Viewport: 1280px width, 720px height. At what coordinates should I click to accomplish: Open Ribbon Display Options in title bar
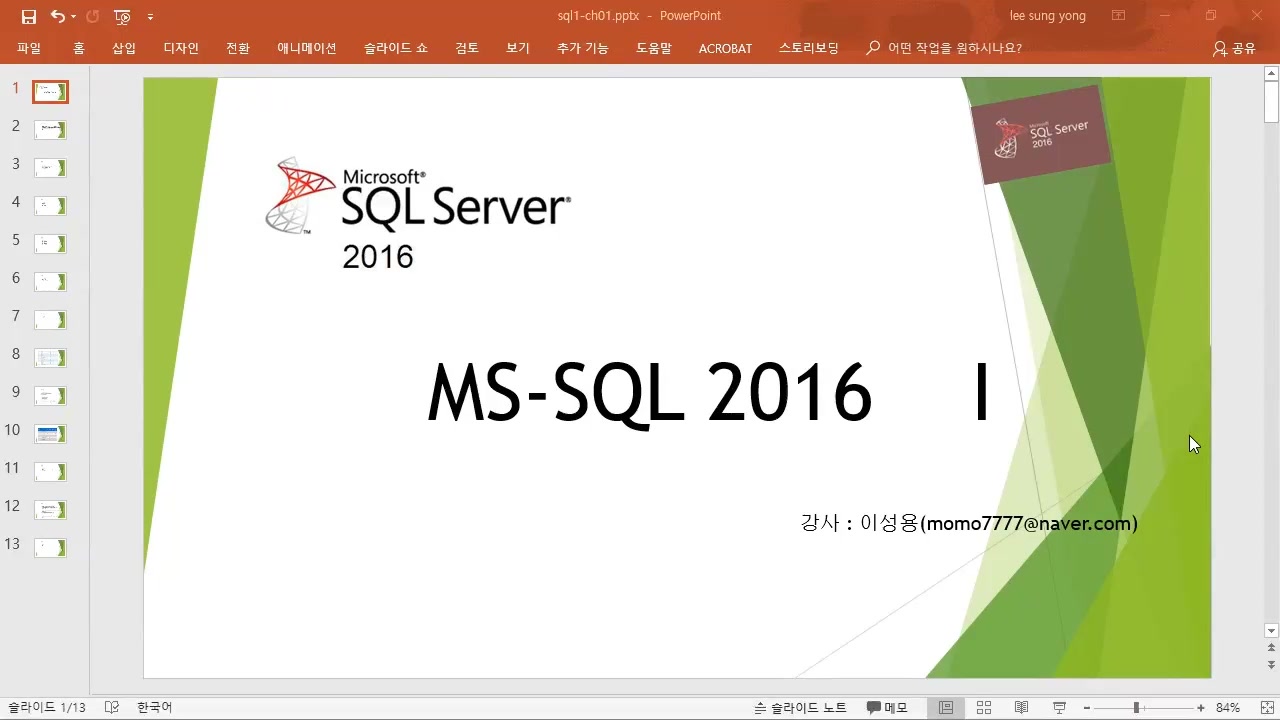point(1119,16)
